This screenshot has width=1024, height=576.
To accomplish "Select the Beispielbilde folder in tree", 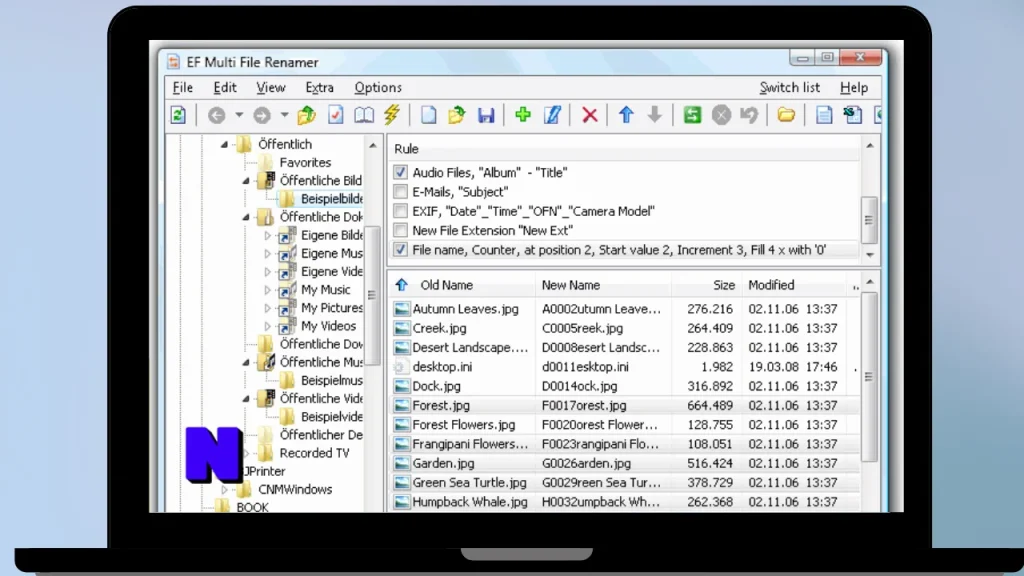I will tap(330, 199).
